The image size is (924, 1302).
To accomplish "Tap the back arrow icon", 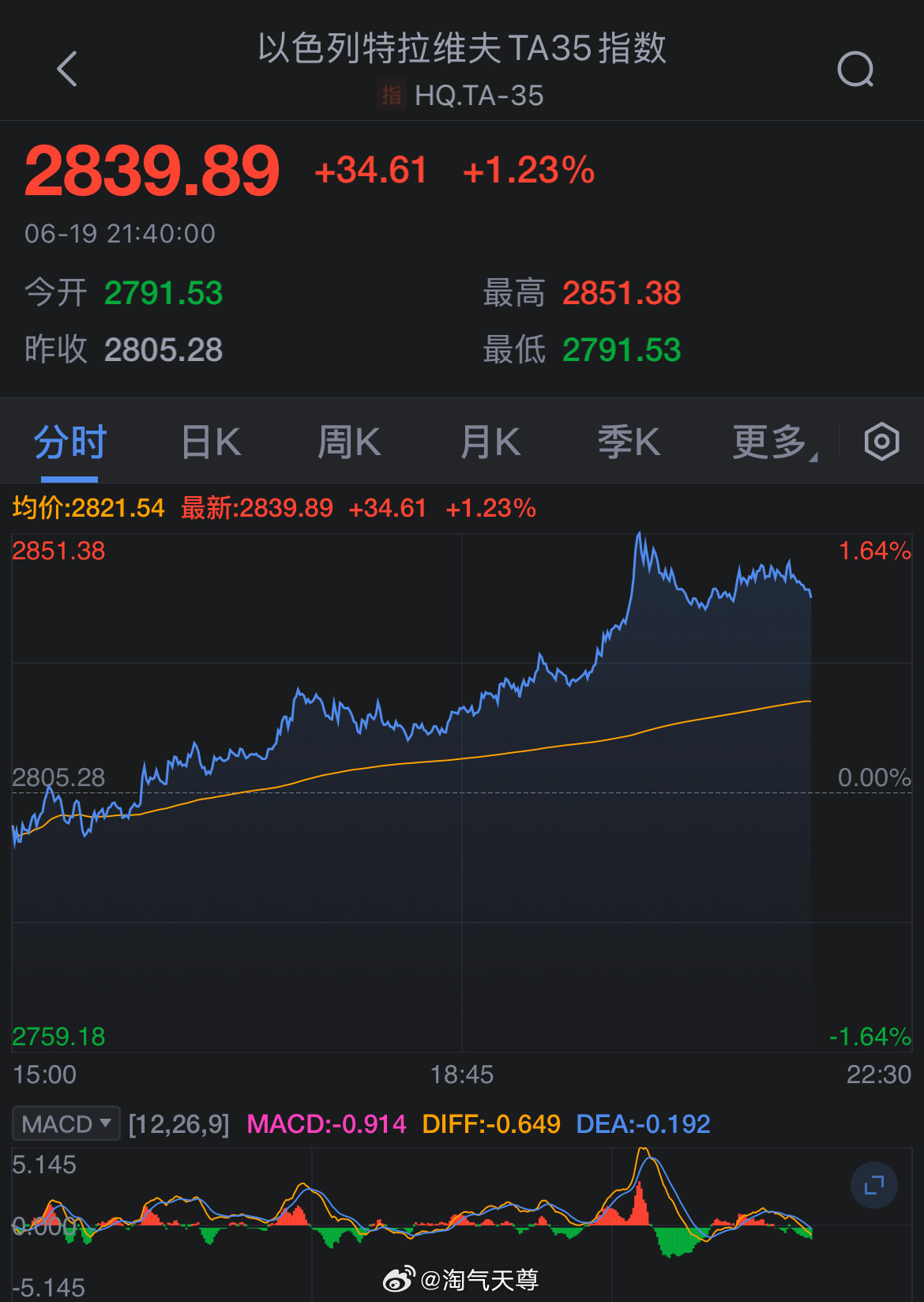I will pos(68,69).
